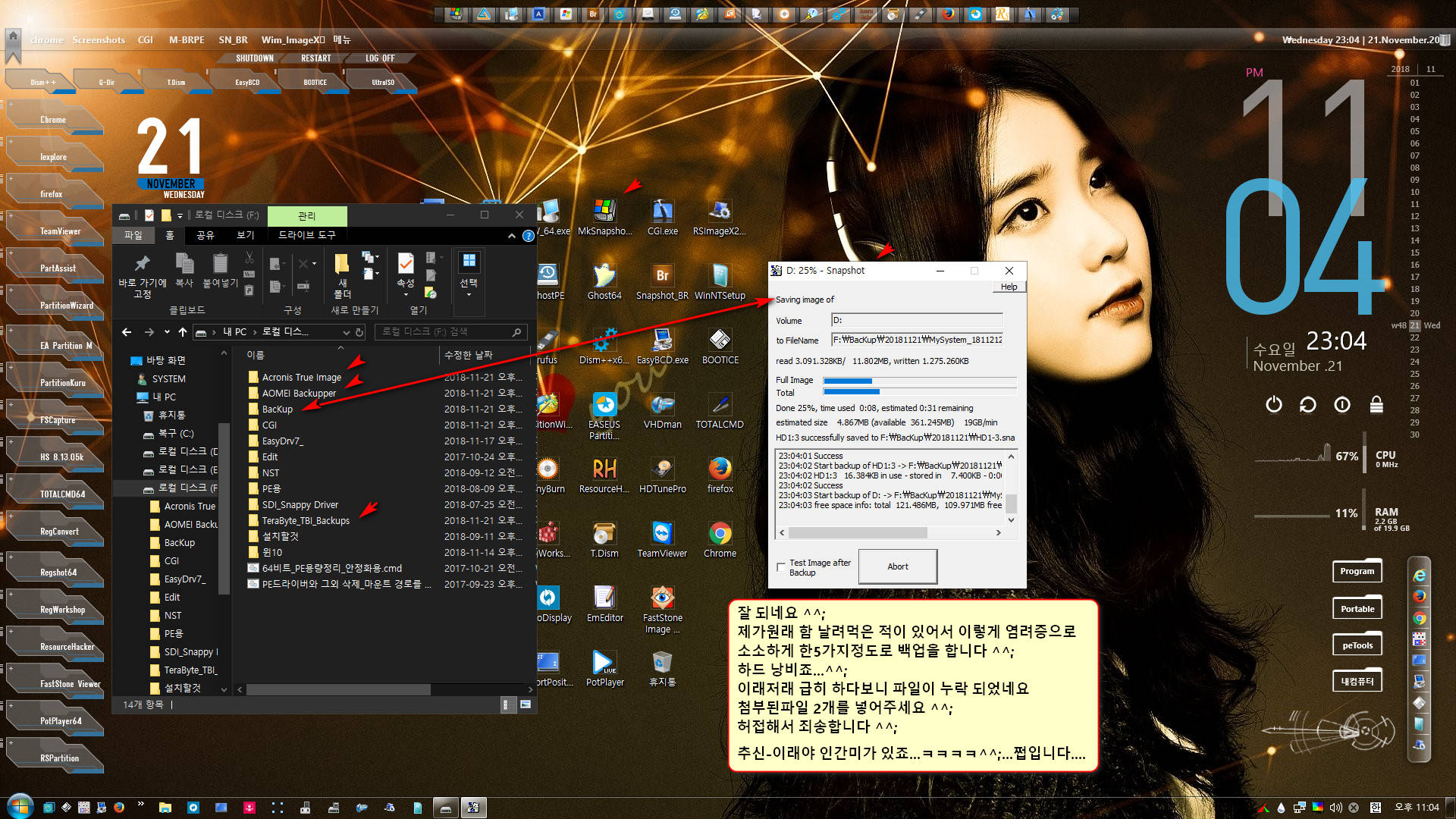Select SYSTEM in navigation tree
Image resolution: width=1456 pixels, height=819 pixels.
coord(168,379)
